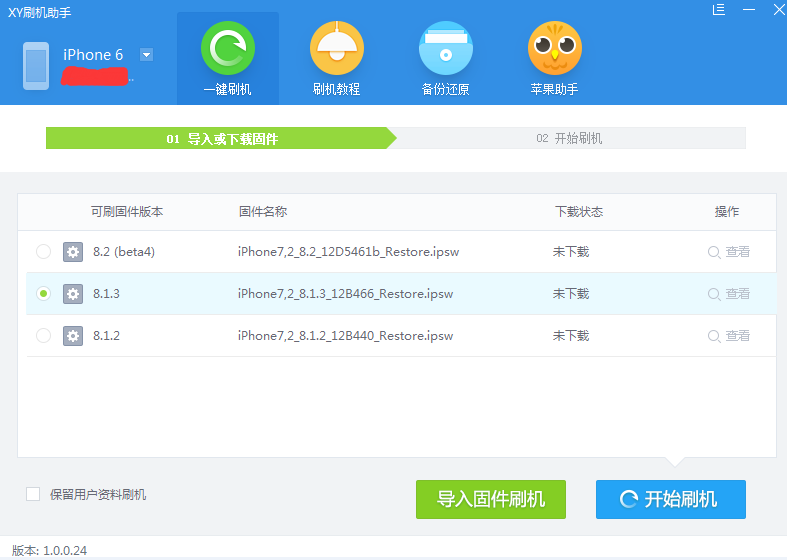Click the 操作 column header

[727, 212]
